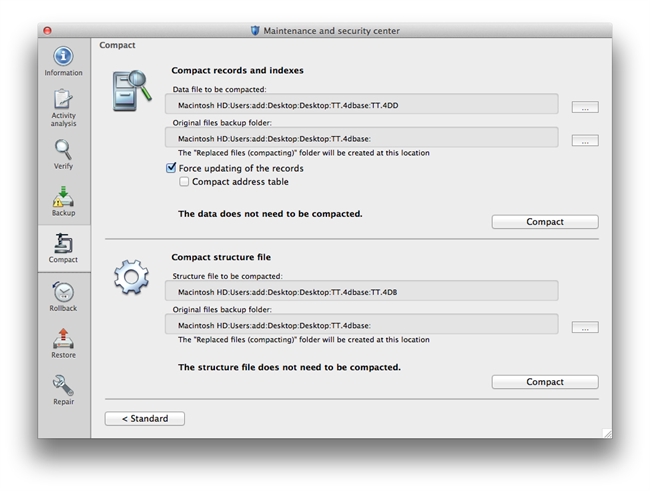Click Compact button for structure file

click(545, 382)
